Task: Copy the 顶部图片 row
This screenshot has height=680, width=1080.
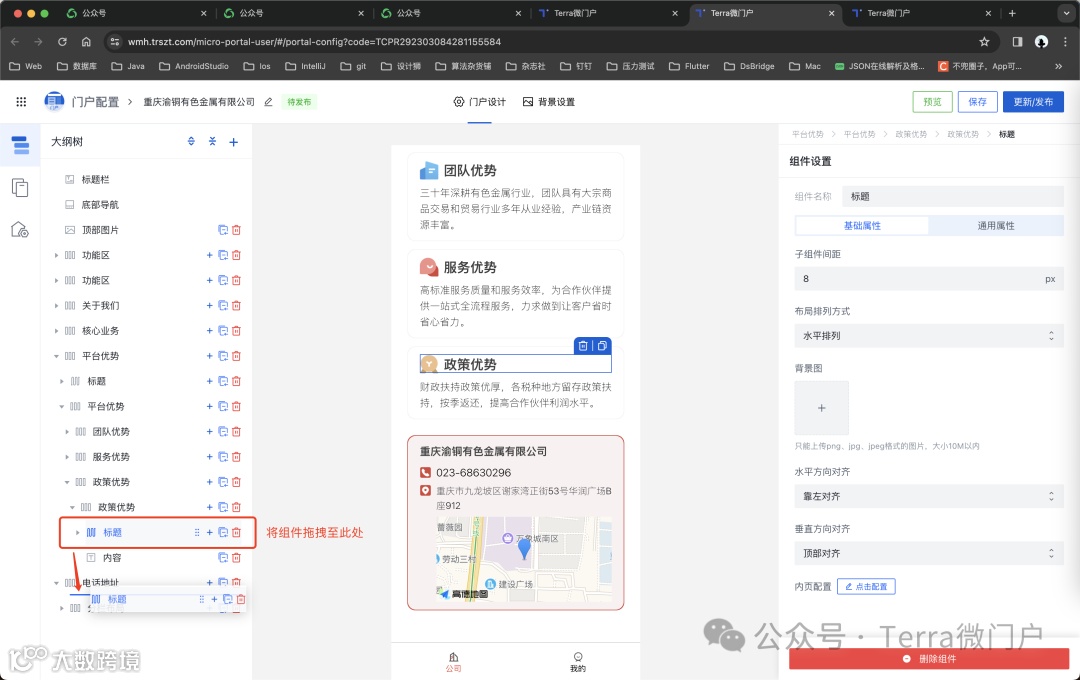Action: [222, 230]
